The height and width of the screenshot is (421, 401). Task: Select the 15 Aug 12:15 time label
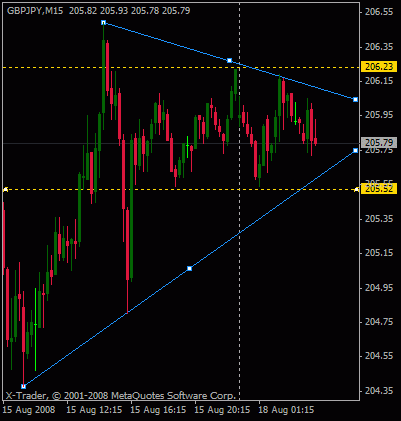pyautogui.click(x=94, y=410)
